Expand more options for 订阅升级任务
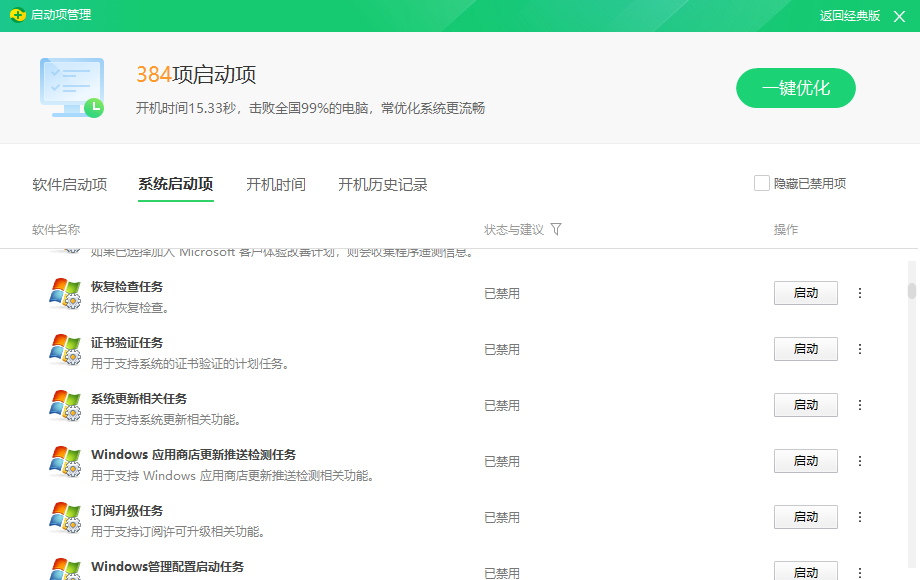Image resolution: width=920 pixels, height=580 pixels. [860, 517]
